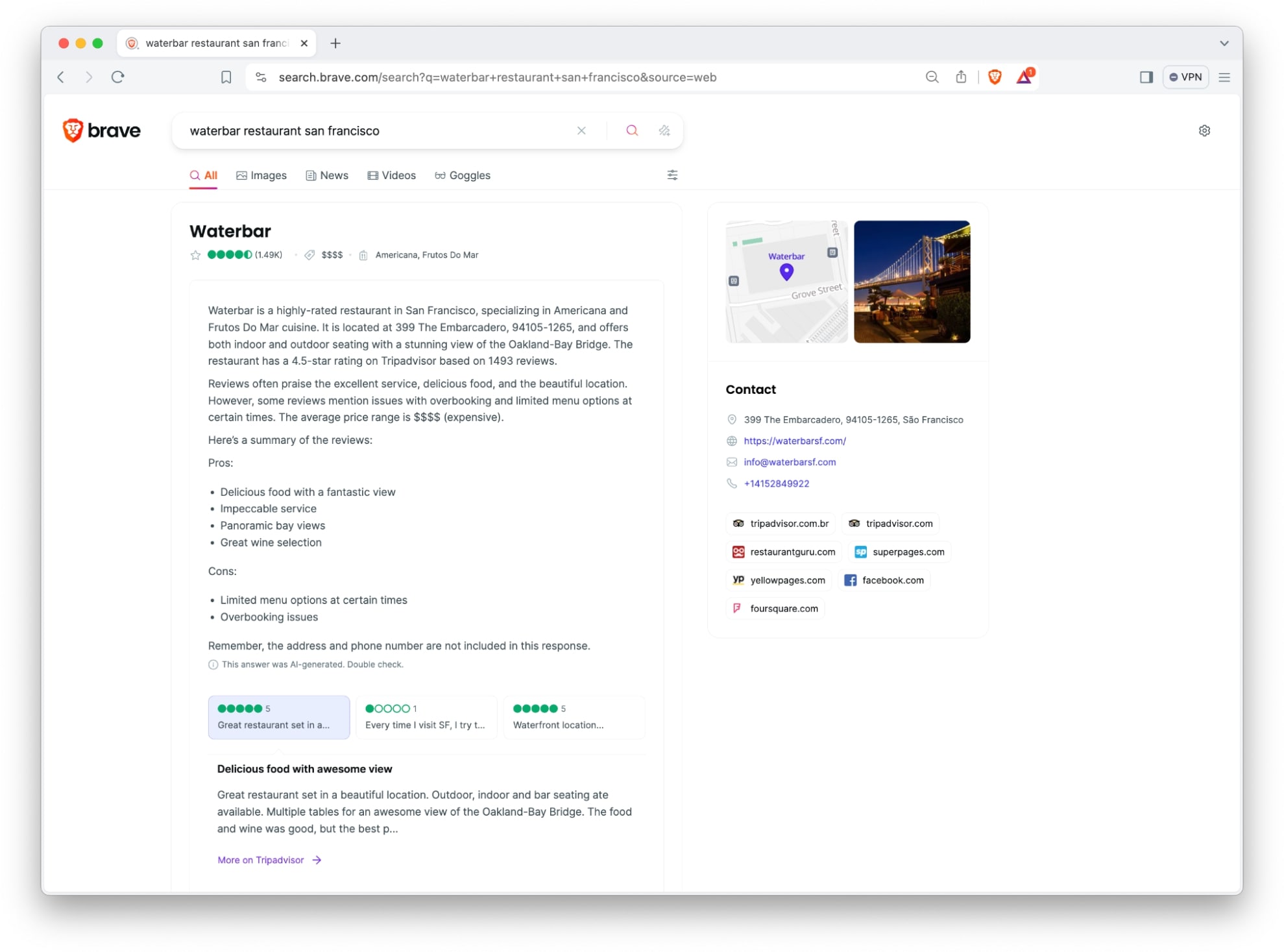This screenshot has width=1284, height=952.
Task: Click the 2-star review snippet
Action: pos(425,716)
